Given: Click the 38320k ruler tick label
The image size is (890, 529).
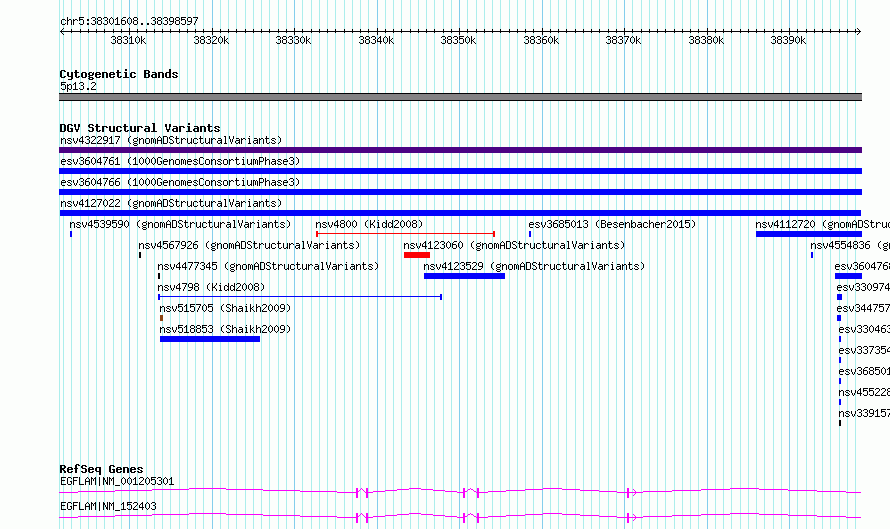Looking at the screenshot, I should 211,40.
